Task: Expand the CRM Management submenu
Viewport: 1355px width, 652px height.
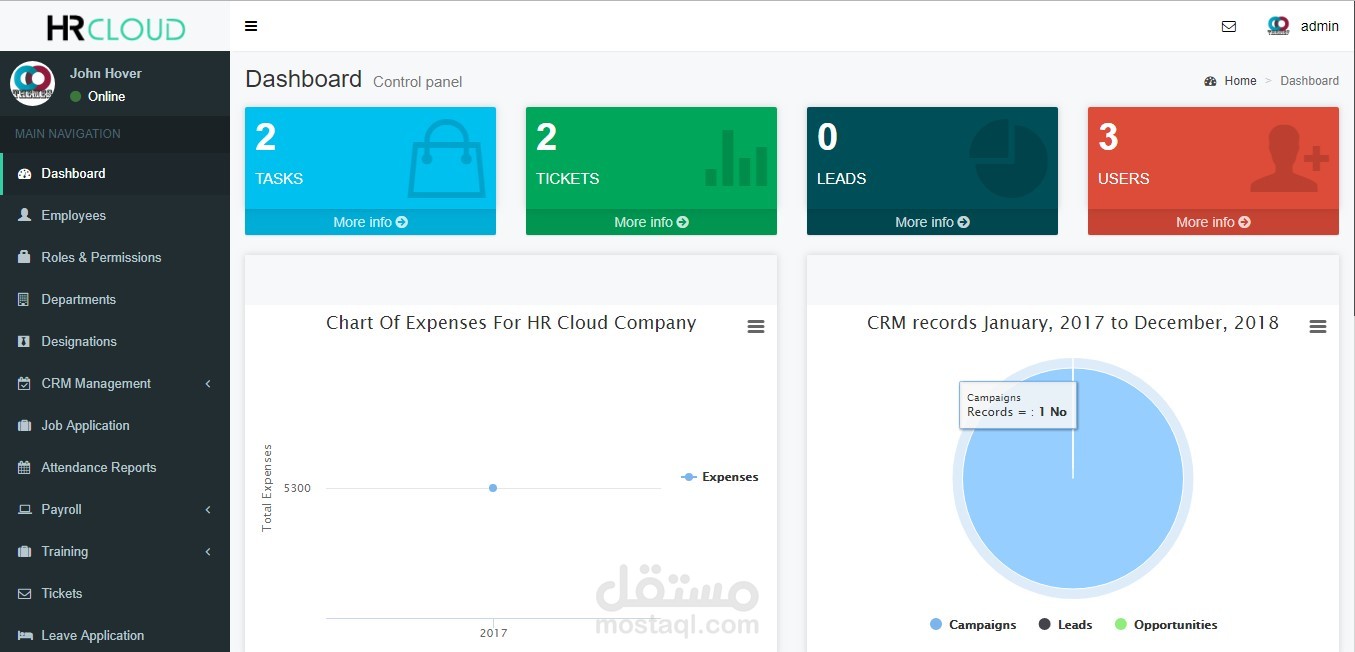Action: click(x=208, y=383)
